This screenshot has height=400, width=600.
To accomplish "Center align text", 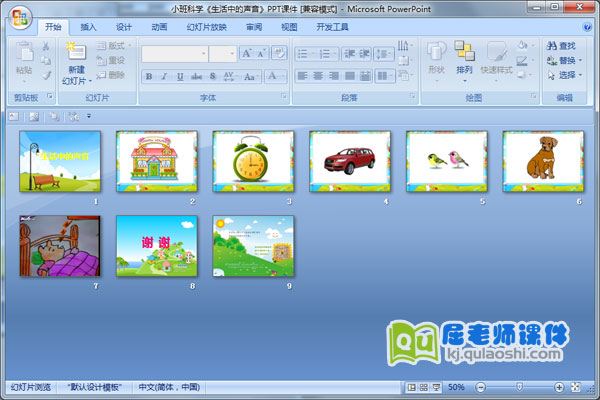I will tap(318, 76).
